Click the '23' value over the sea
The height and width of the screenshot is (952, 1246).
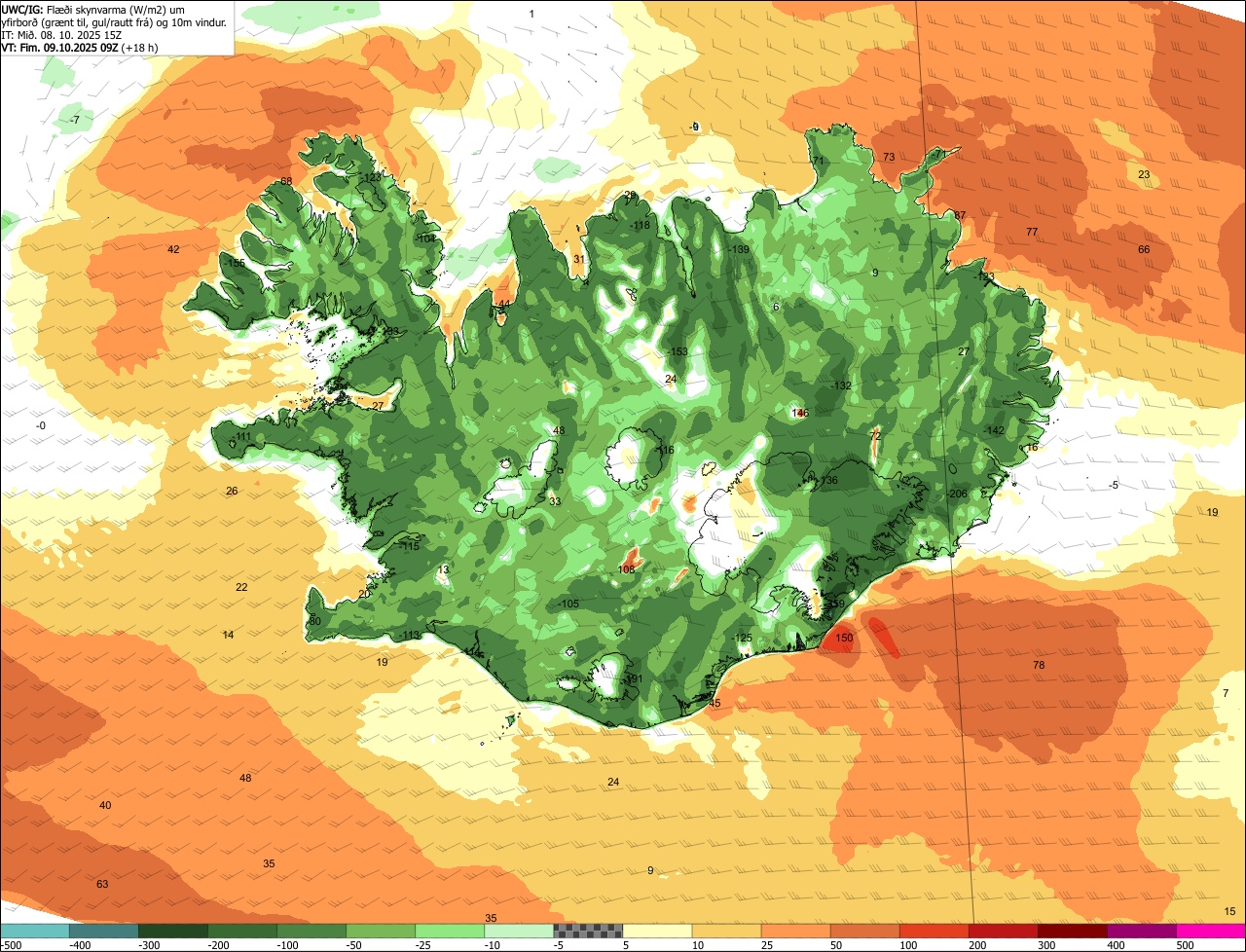coord(1144,174)
